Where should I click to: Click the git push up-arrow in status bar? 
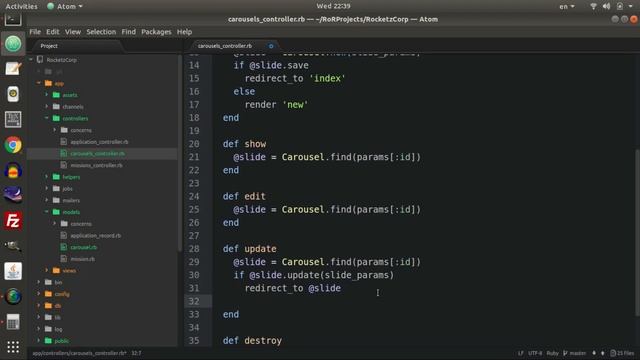[602, 353]
